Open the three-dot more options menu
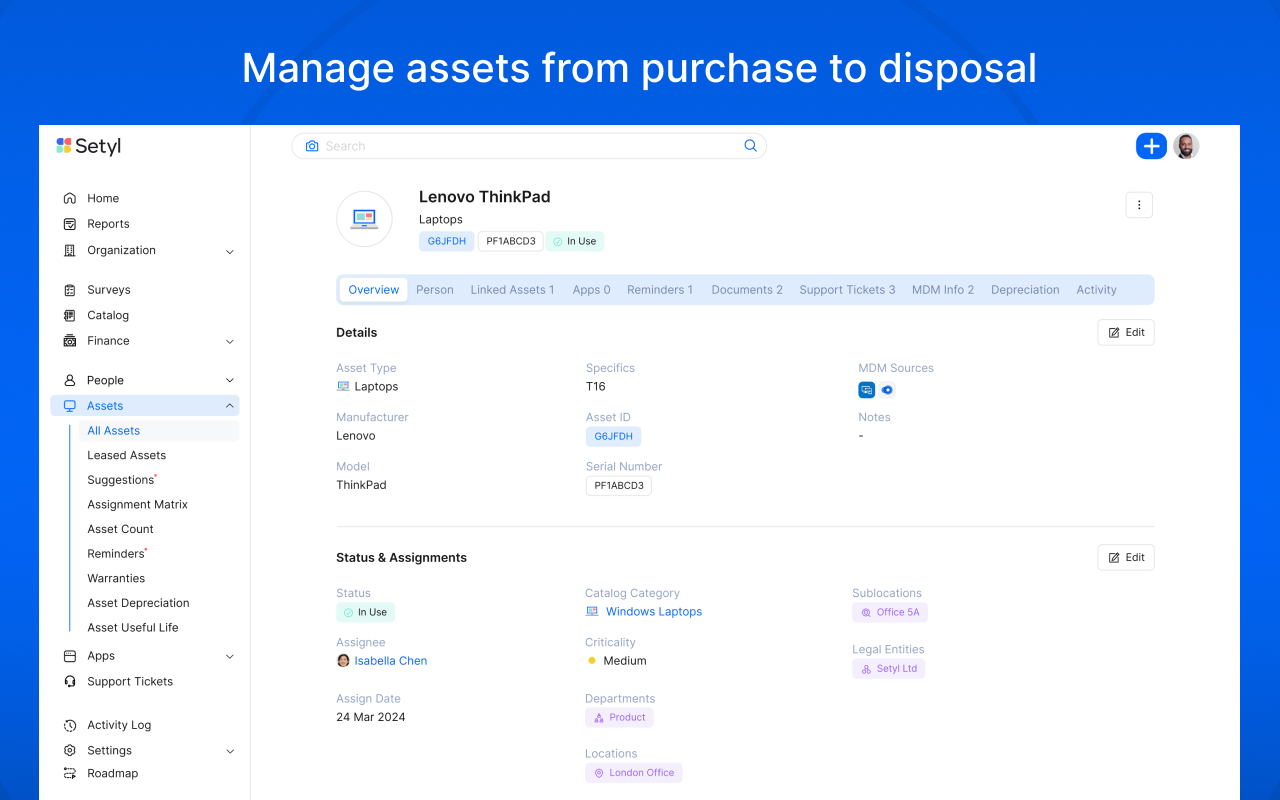1280x800 pixels. (x=1139, y=205)
